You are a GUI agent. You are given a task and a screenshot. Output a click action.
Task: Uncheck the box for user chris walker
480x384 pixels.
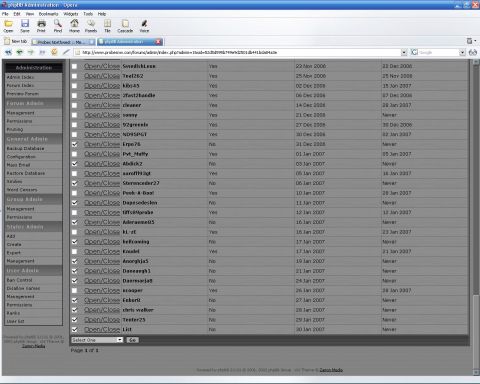pos(74,310)
